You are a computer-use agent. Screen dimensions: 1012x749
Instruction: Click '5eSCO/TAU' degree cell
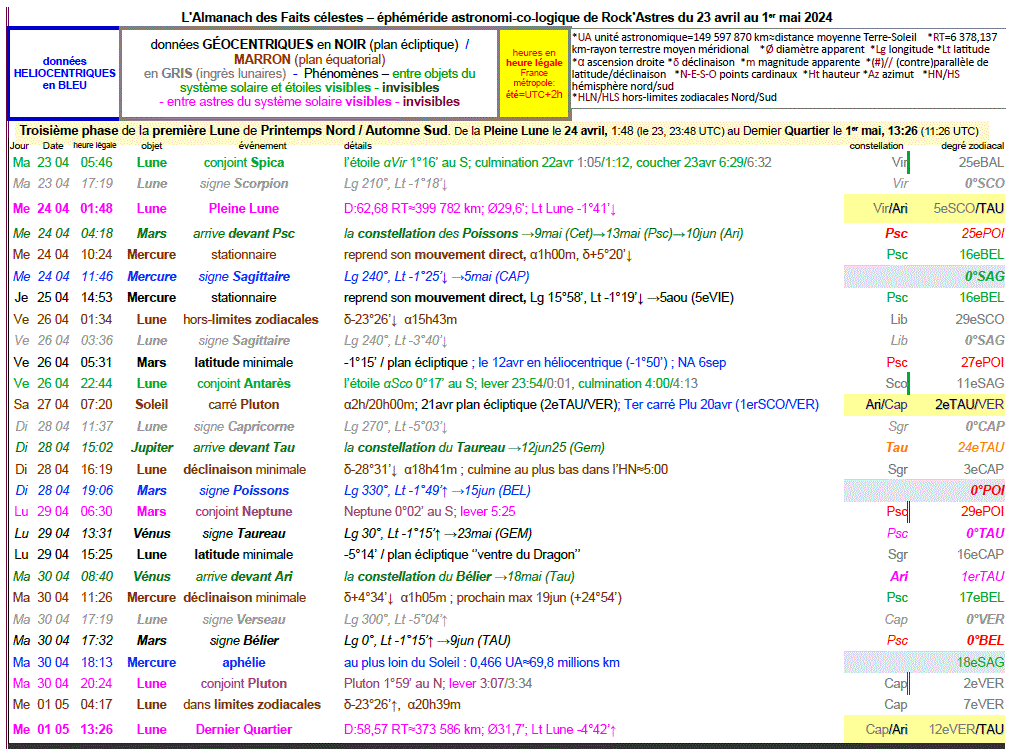tap(969, 208)
